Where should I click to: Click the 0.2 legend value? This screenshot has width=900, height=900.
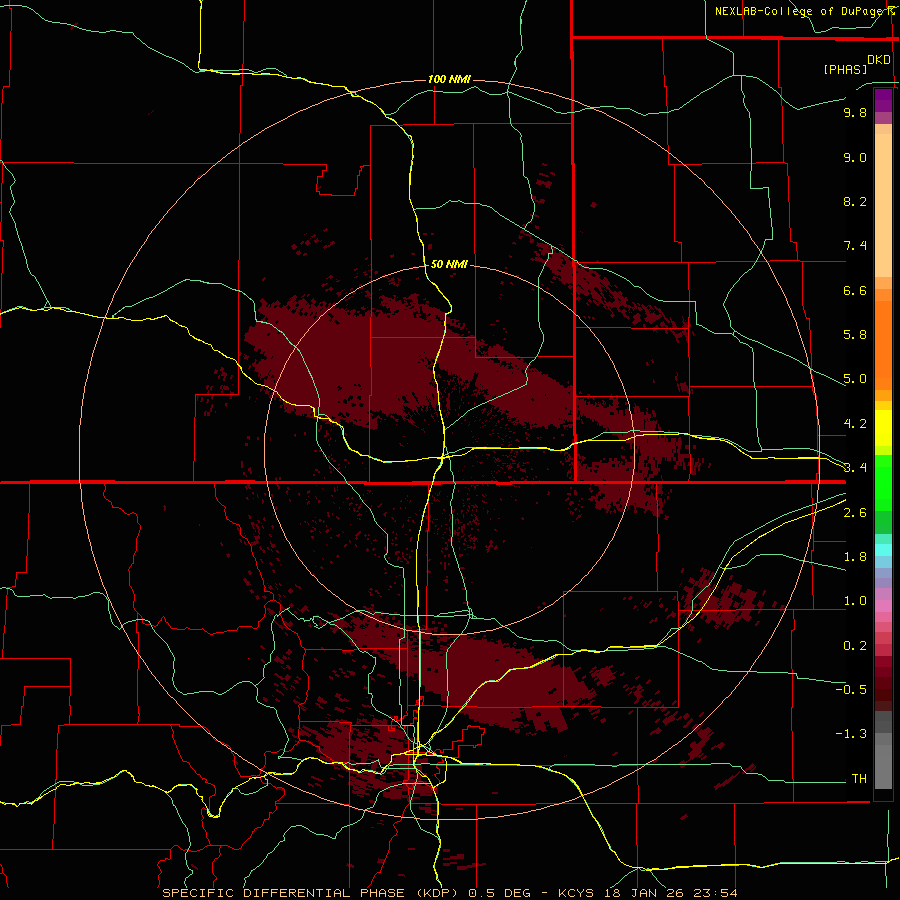pyautogui.click(x=855, y=646)
